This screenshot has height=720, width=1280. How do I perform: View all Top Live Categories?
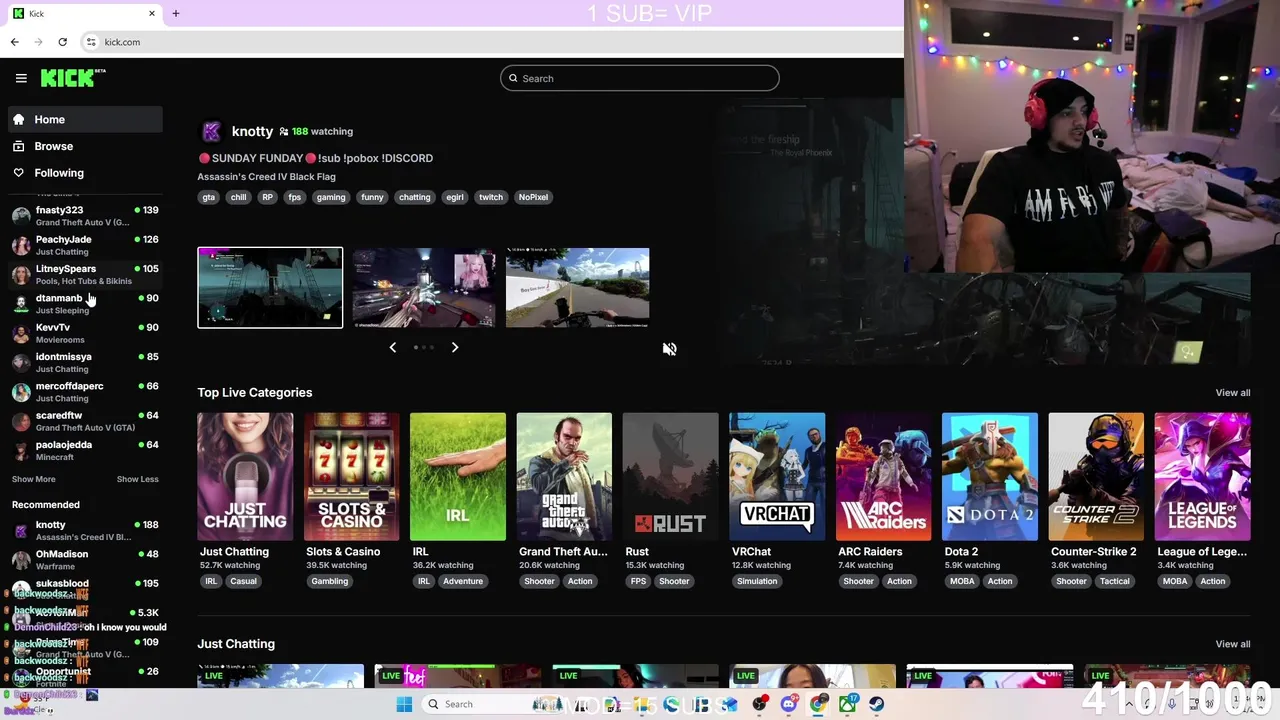[1232, 393]
